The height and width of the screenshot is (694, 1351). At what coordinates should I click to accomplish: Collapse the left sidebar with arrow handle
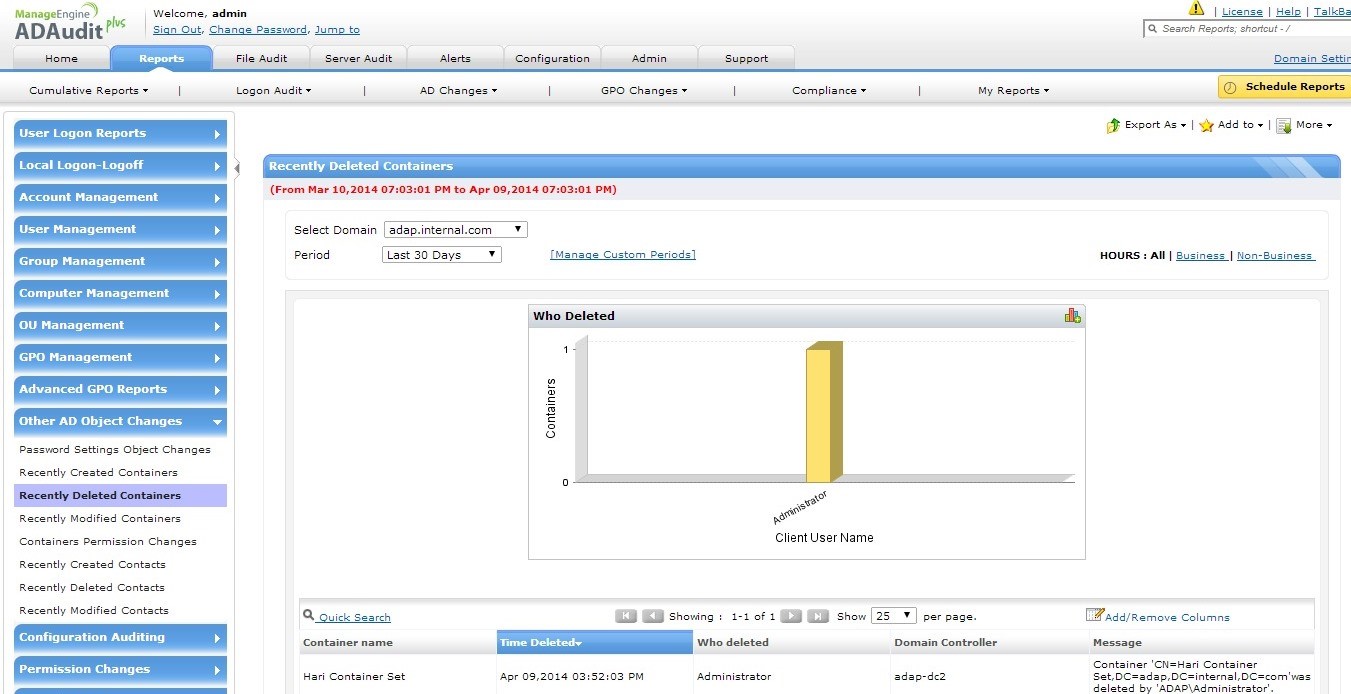click(237, 167)
